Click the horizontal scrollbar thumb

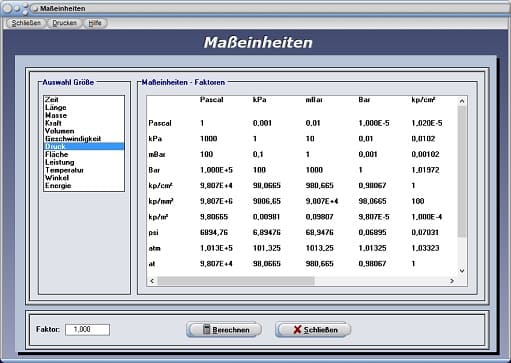click(236, 281)
